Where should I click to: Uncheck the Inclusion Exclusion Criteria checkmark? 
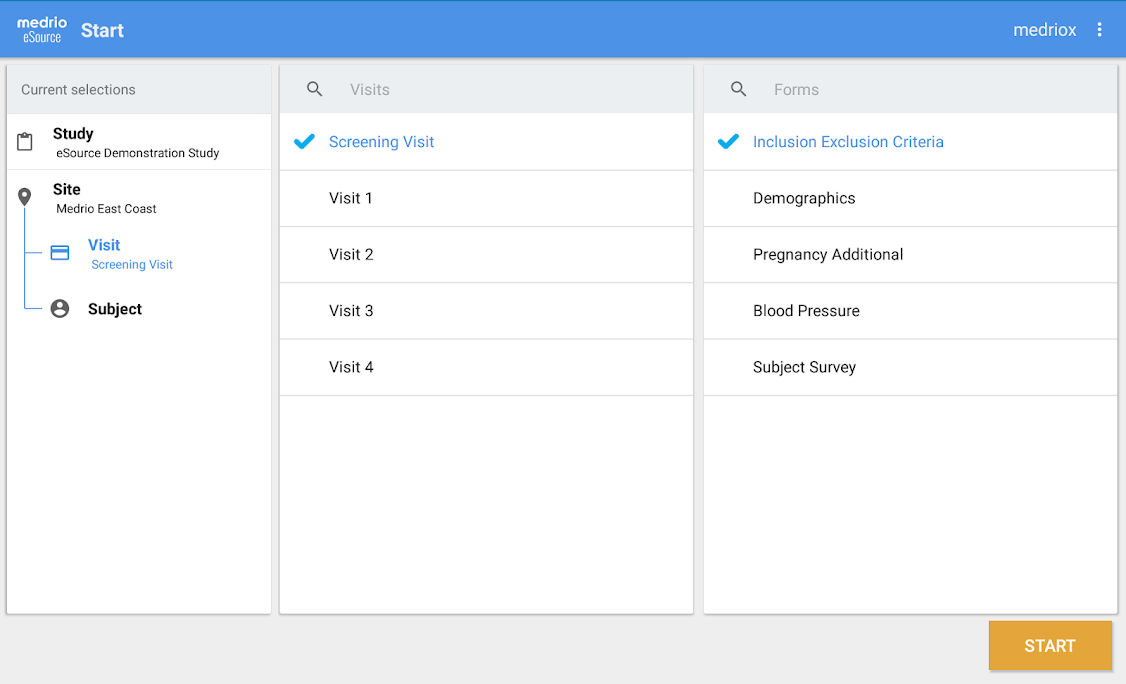pyautogui.click(x=729, y=142)
